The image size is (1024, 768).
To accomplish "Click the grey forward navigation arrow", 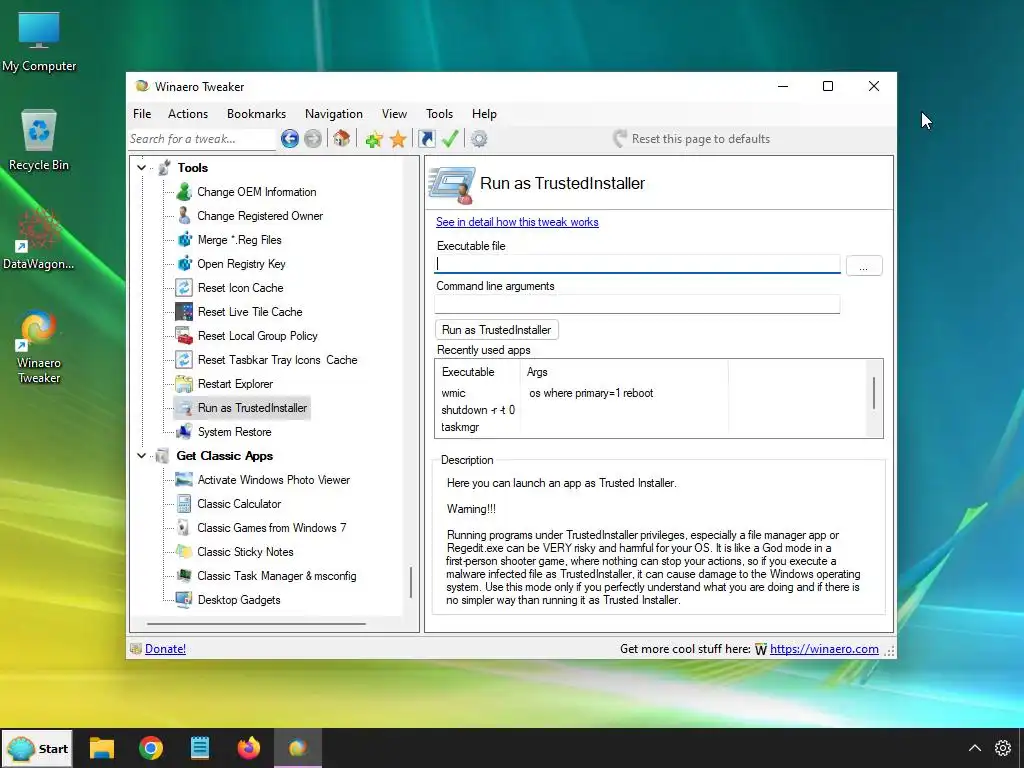I will (x=313, y=138).
